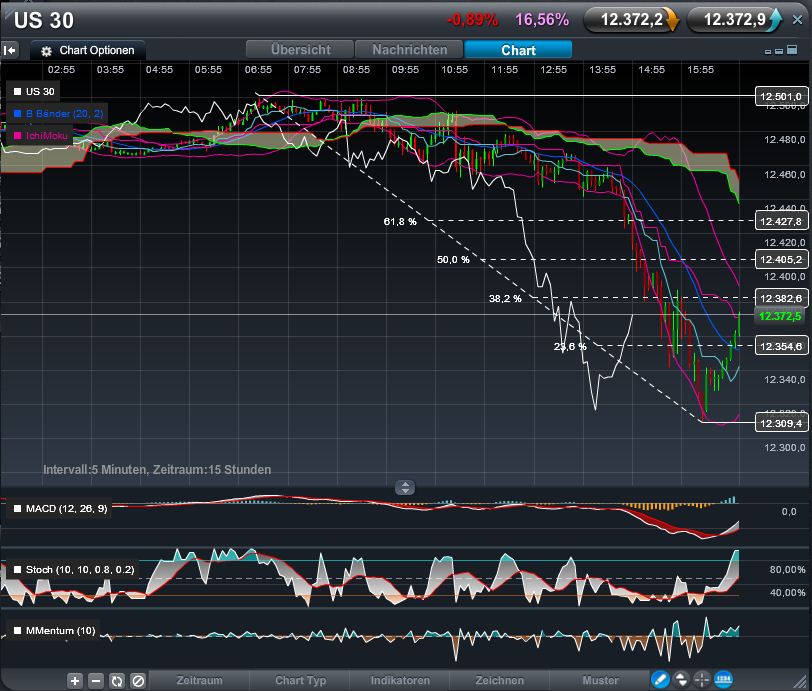Enable the crosshair cursor tool

[702, 679]
